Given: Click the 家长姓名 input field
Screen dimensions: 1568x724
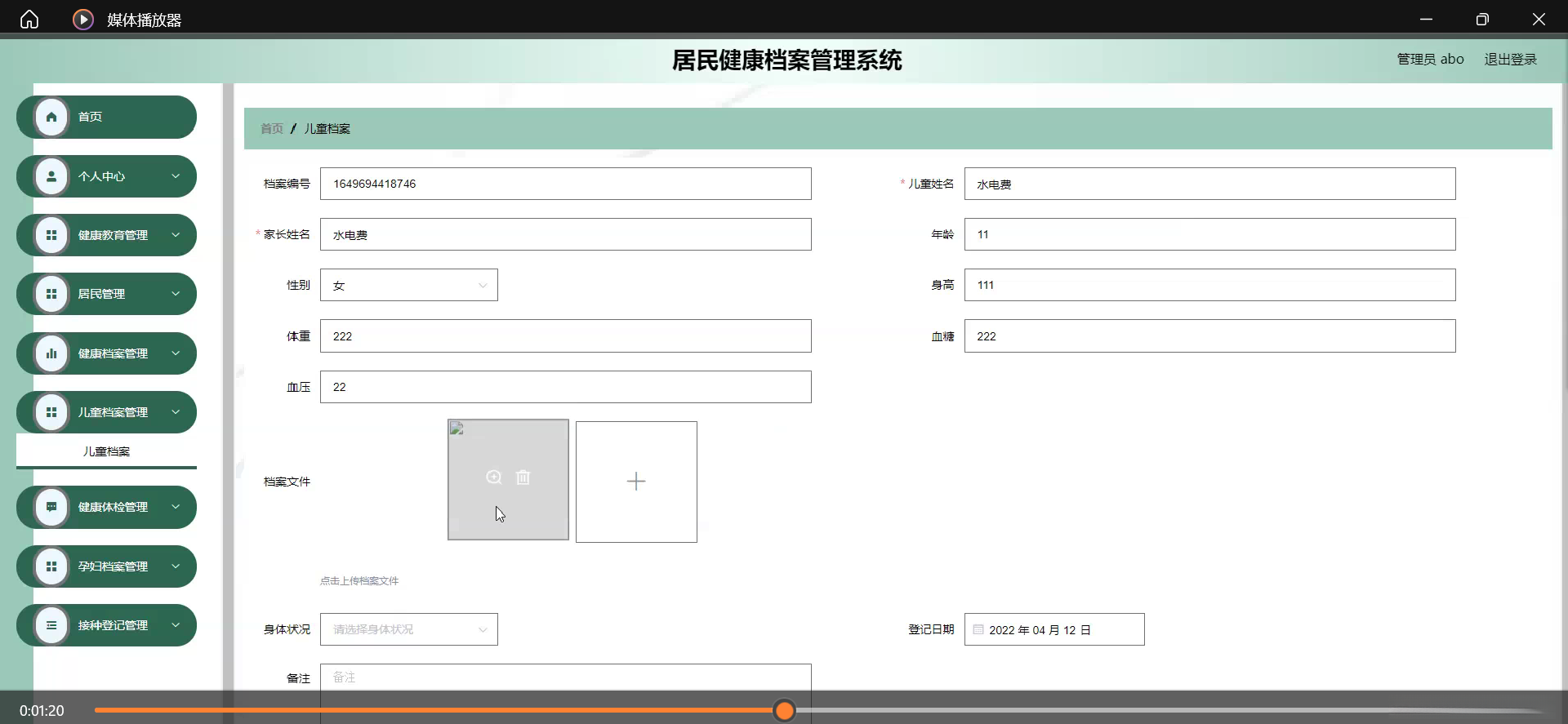Looking at the screenshot, I should (566, 234).
